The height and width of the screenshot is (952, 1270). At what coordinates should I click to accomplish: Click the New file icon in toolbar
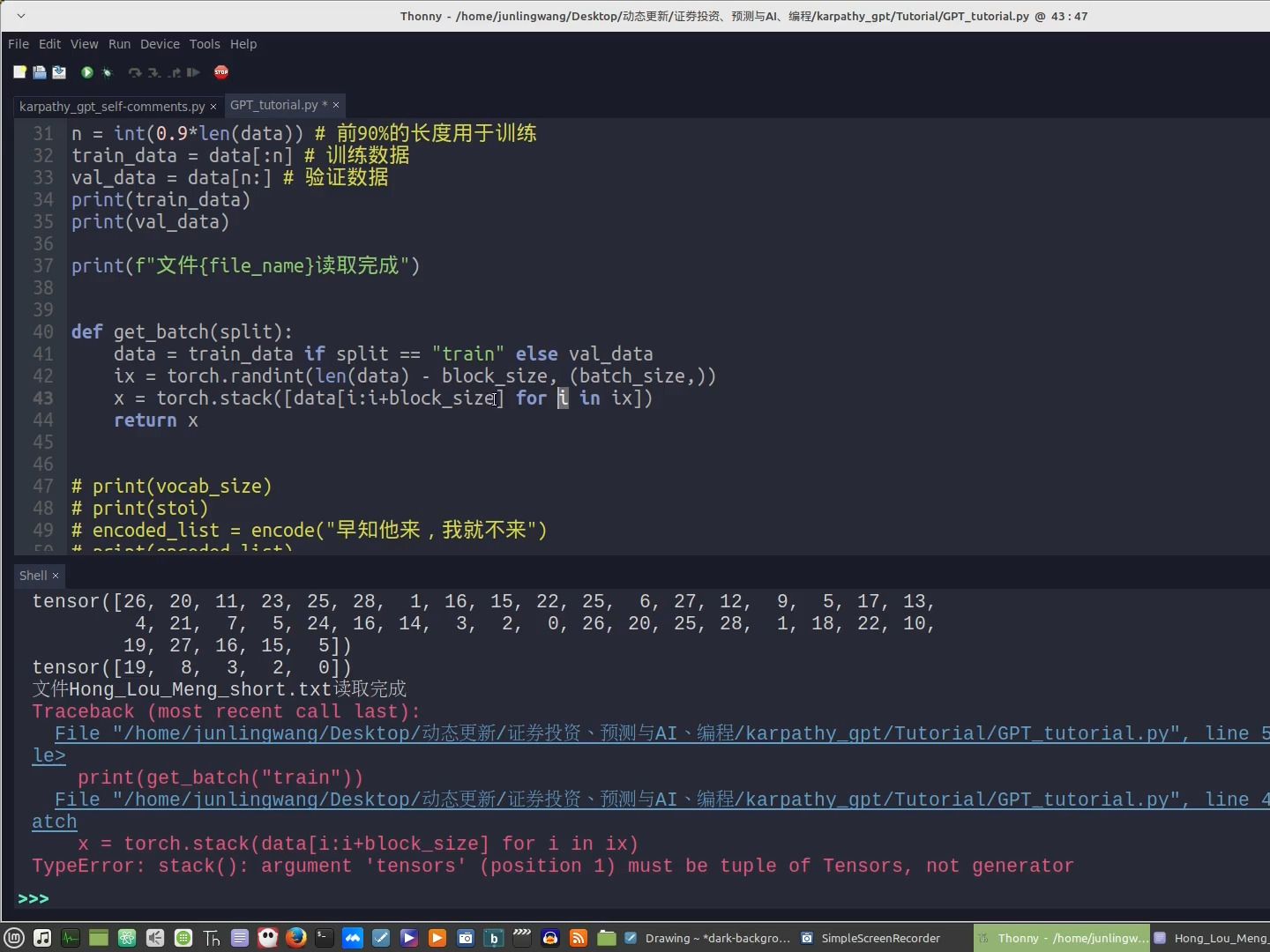[x=19, y=72]
